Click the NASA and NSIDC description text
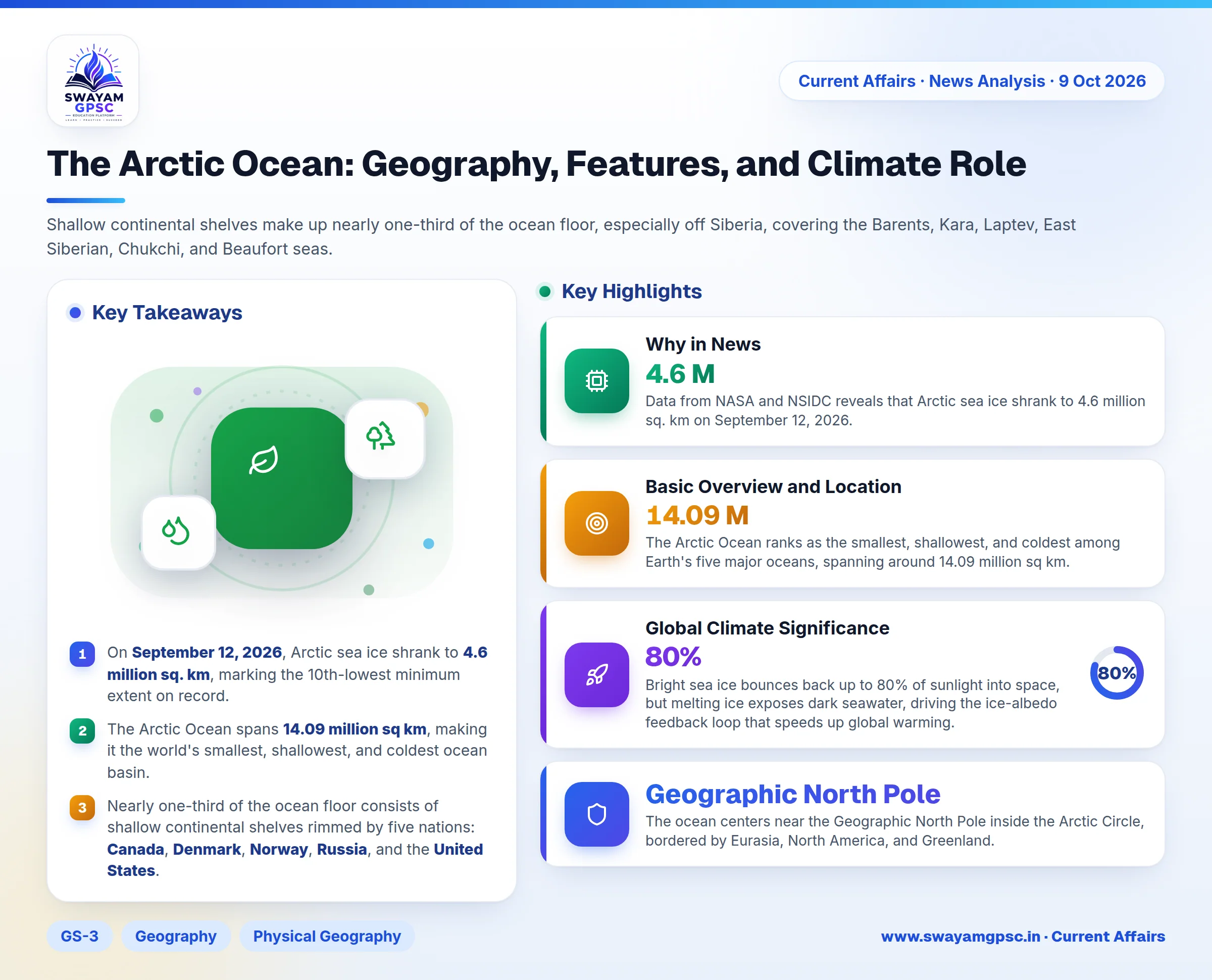The height and width of the screenshot is (980, 1212). [895, 410]
